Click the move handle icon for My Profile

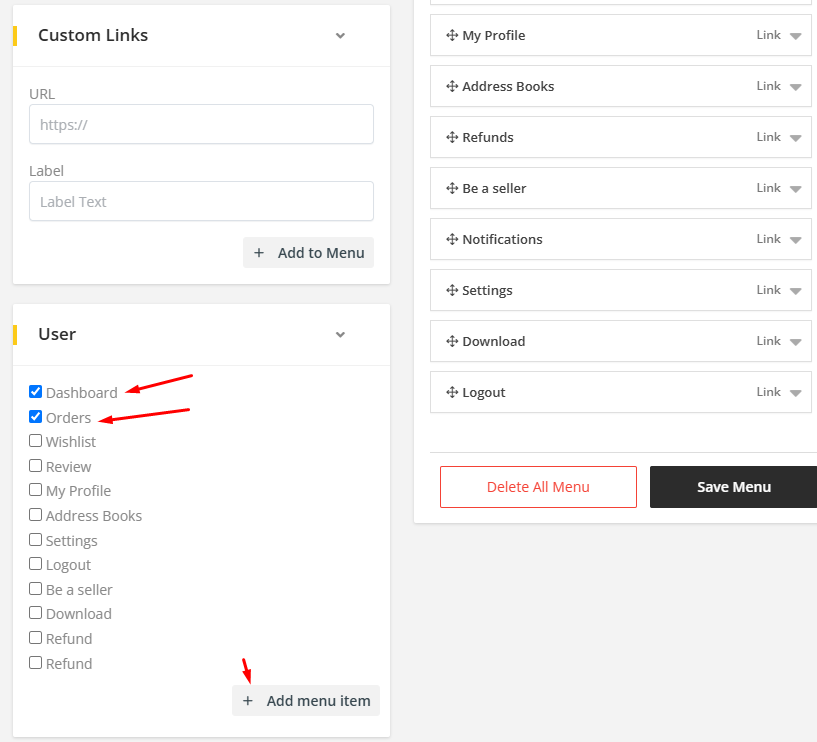[x=451, y=36]
